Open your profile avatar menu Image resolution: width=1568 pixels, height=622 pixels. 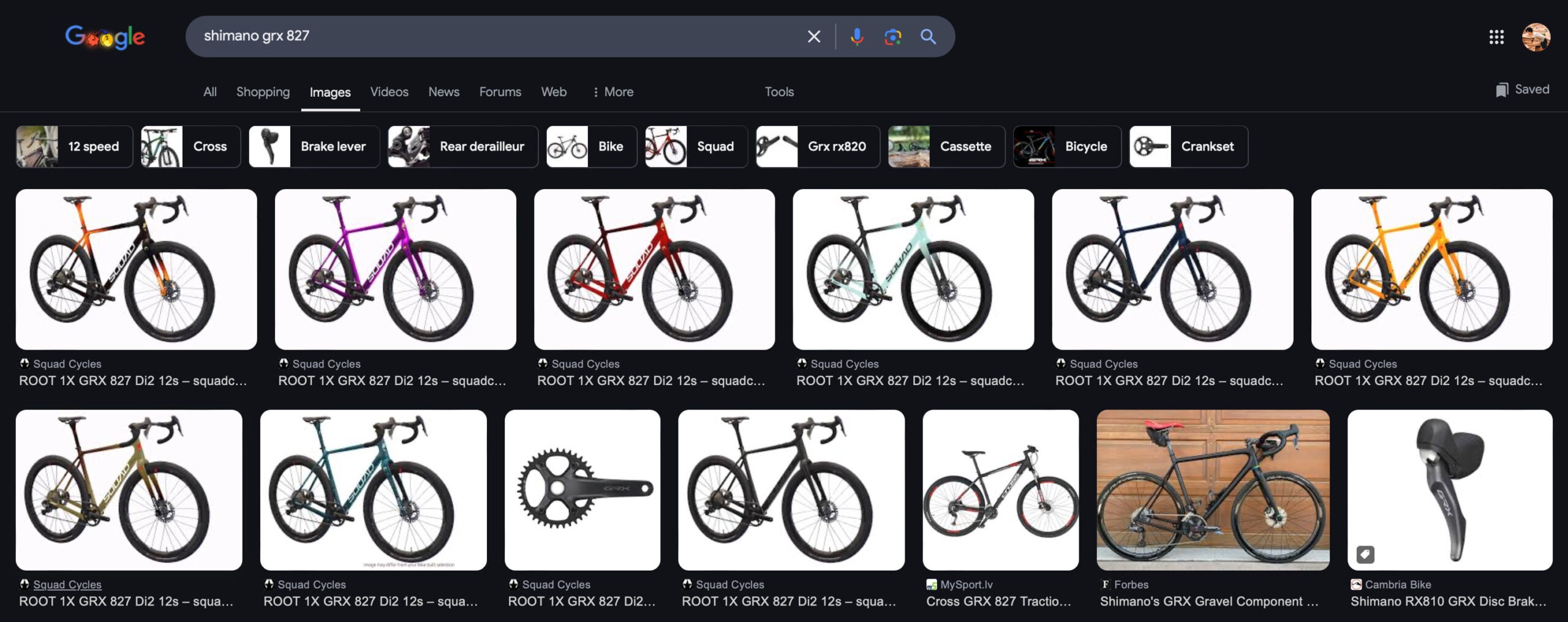[1538, 36]
